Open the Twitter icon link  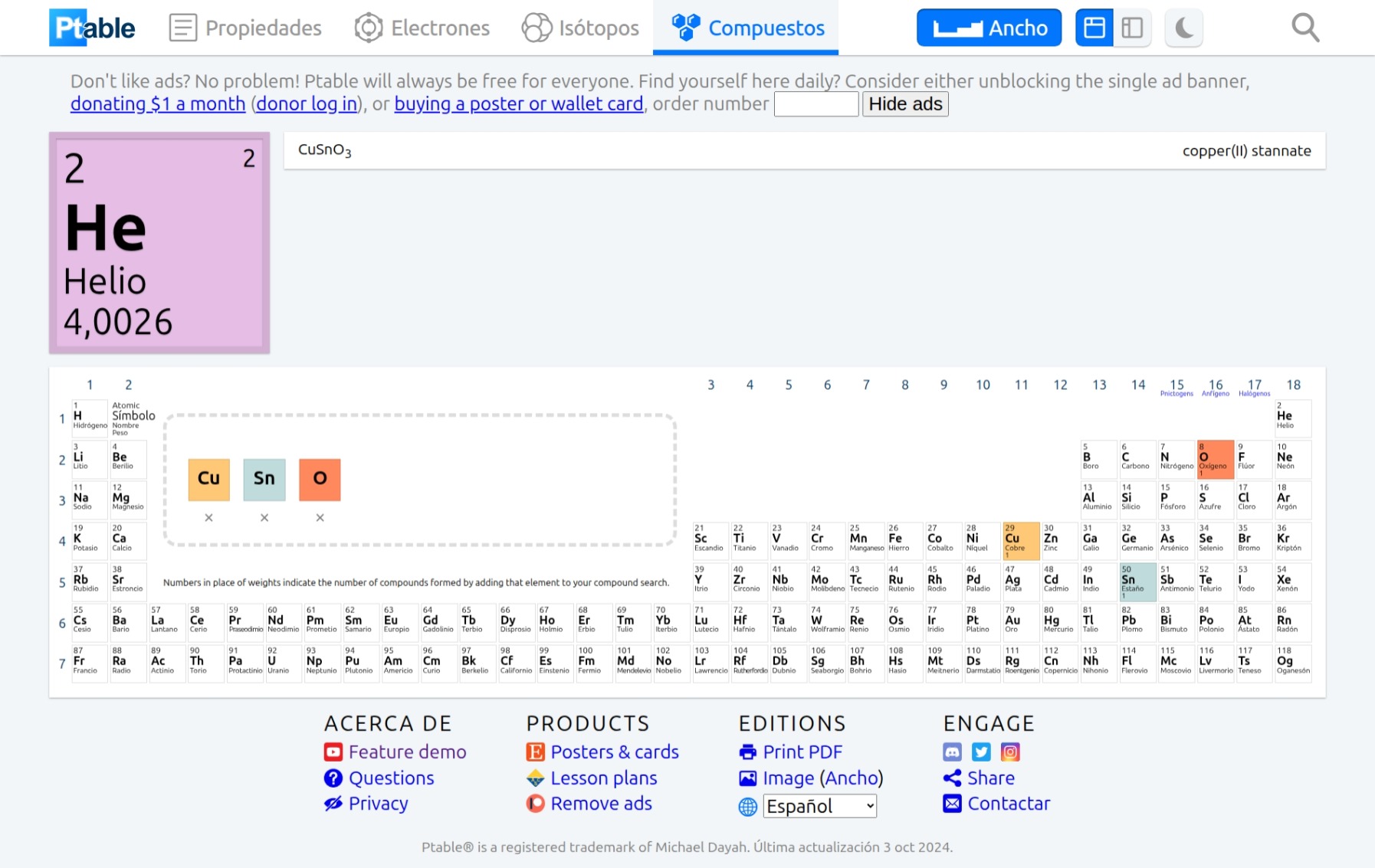tap(981, 752)
